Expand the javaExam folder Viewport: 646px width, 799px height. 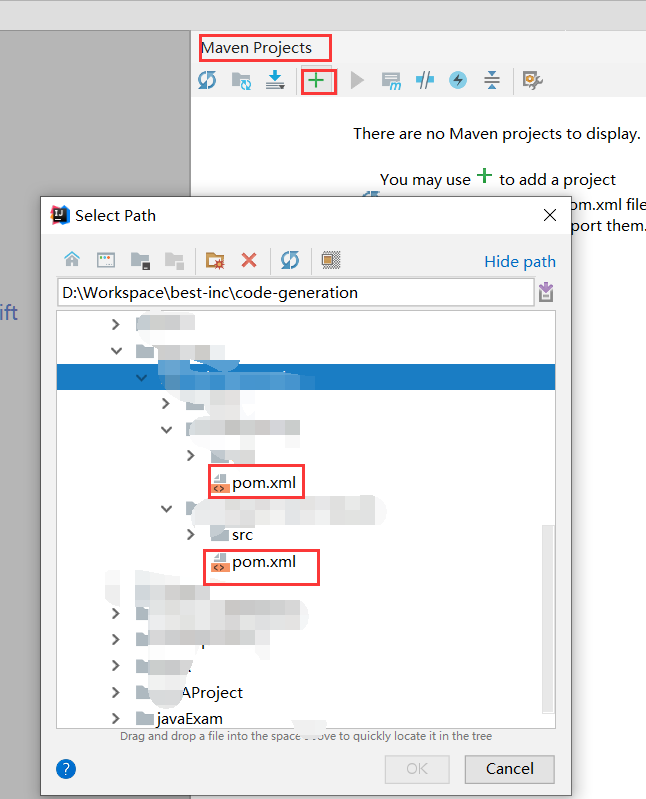point(116,718)
